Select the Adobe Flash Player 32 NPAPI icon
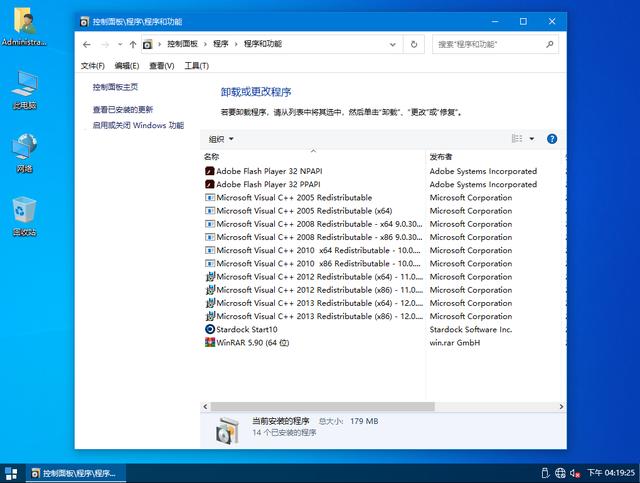This screenshot has width=640, height=483. click(x=210, y=171)
